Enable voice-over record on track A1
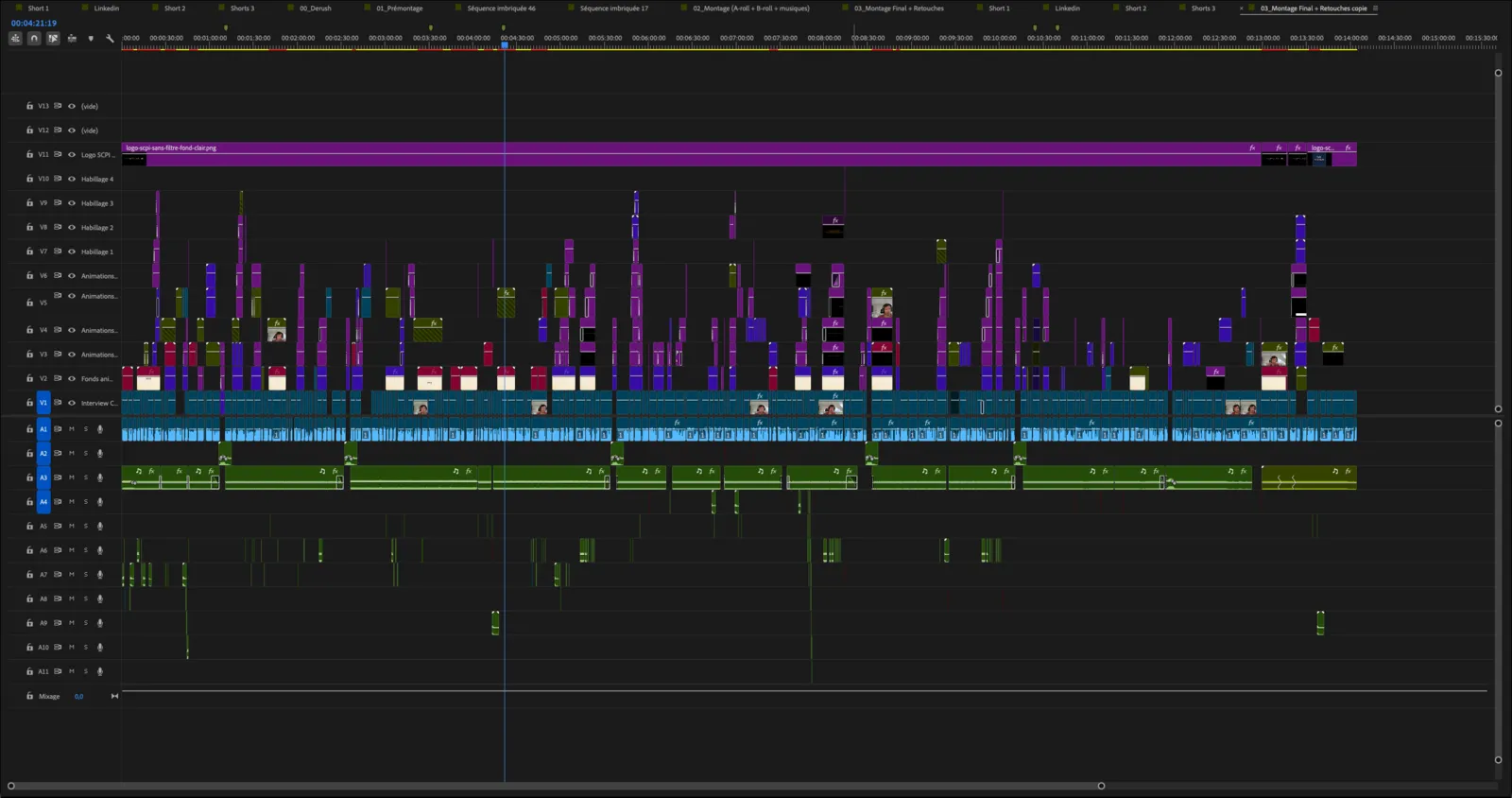 (100, 429)
